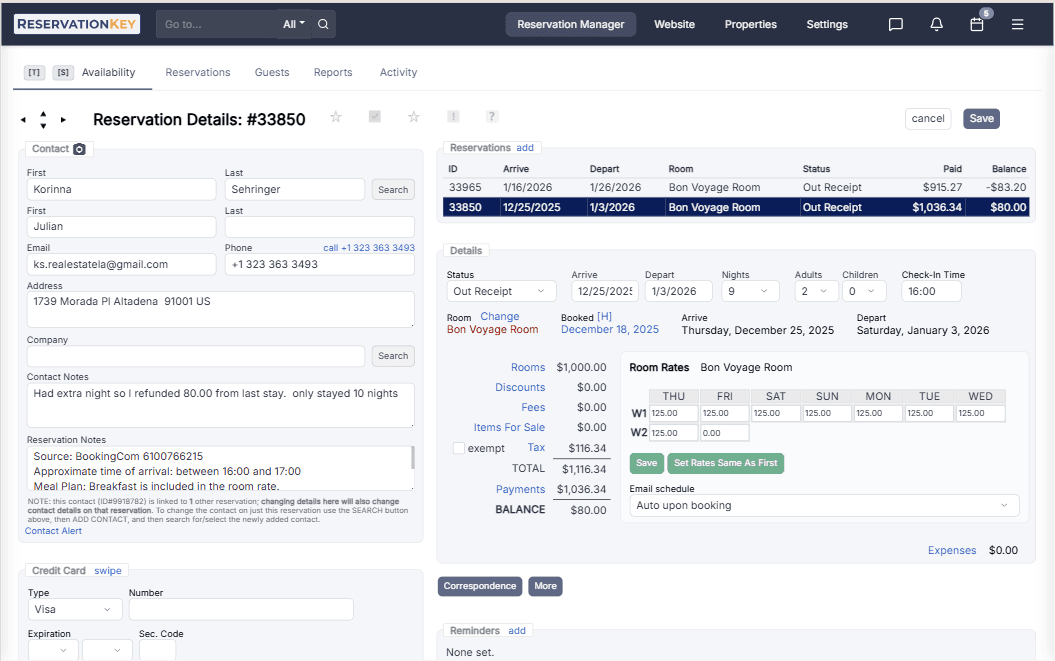Open the hamburger menu icon
The width and height of the screenshot is (1055, 661).
pos(1018,23)
